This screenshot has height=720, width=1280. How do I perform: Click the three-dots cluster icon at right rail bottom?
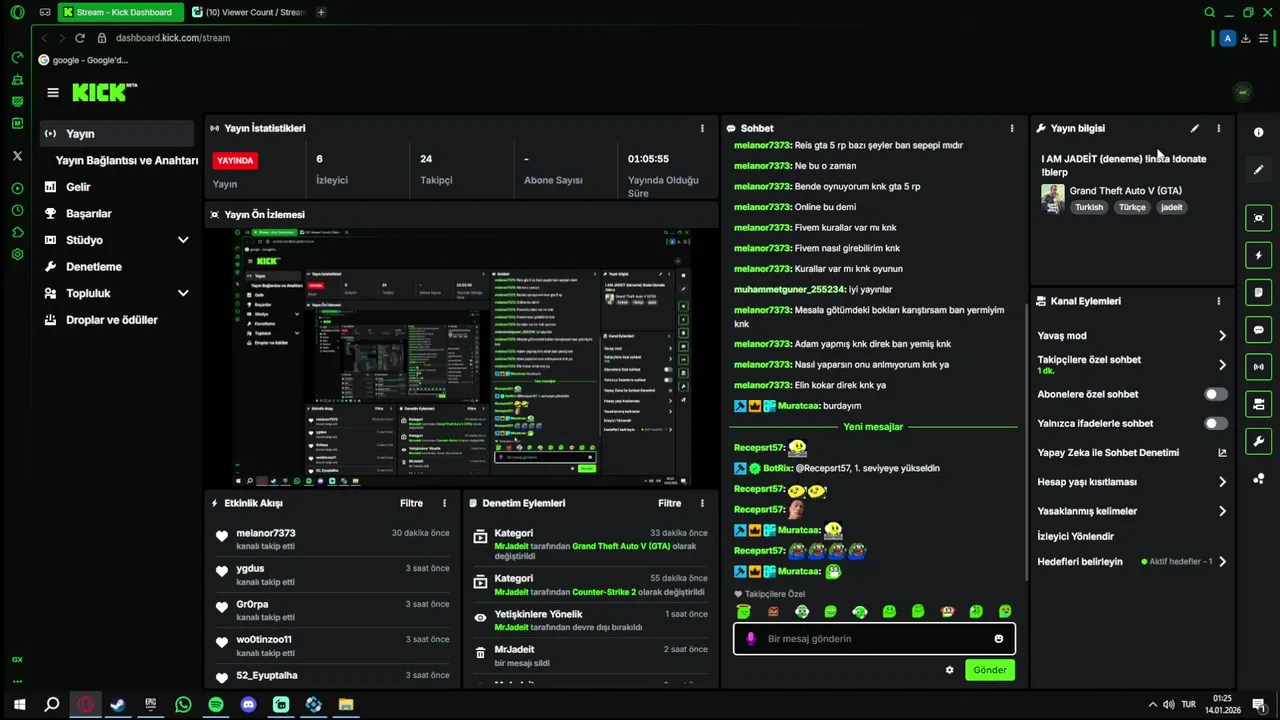point(1258,479)
